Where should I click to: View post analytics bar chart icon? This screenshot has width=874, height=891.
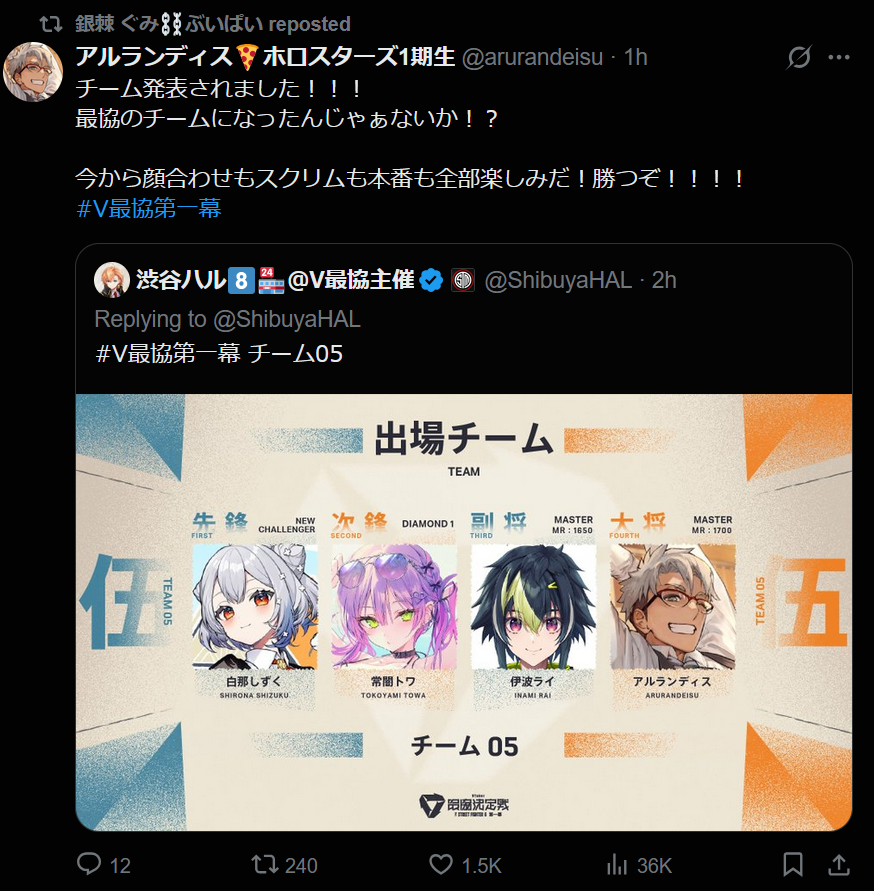click(x=617, y=865)
